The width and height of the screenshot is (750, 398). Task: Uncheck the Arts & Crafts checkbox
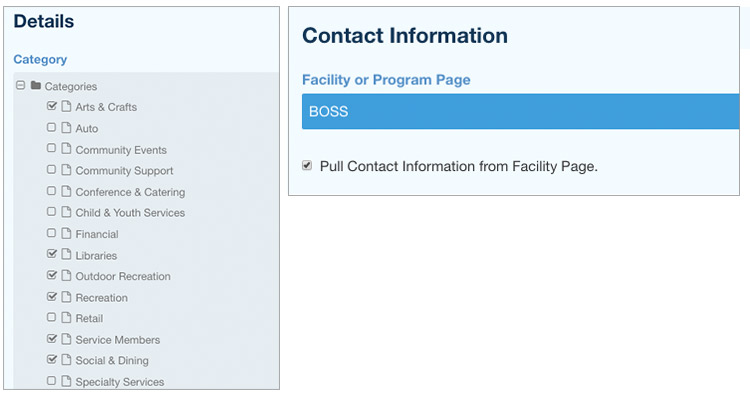(52, 106)
